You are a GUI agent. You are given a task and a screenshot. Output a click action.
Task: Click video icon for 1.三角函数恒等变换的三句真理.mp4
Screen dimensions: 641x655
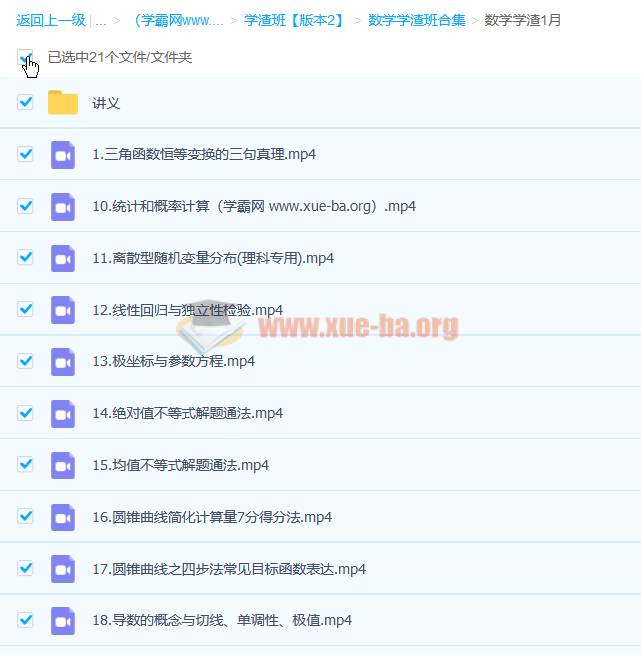[63, 155]
